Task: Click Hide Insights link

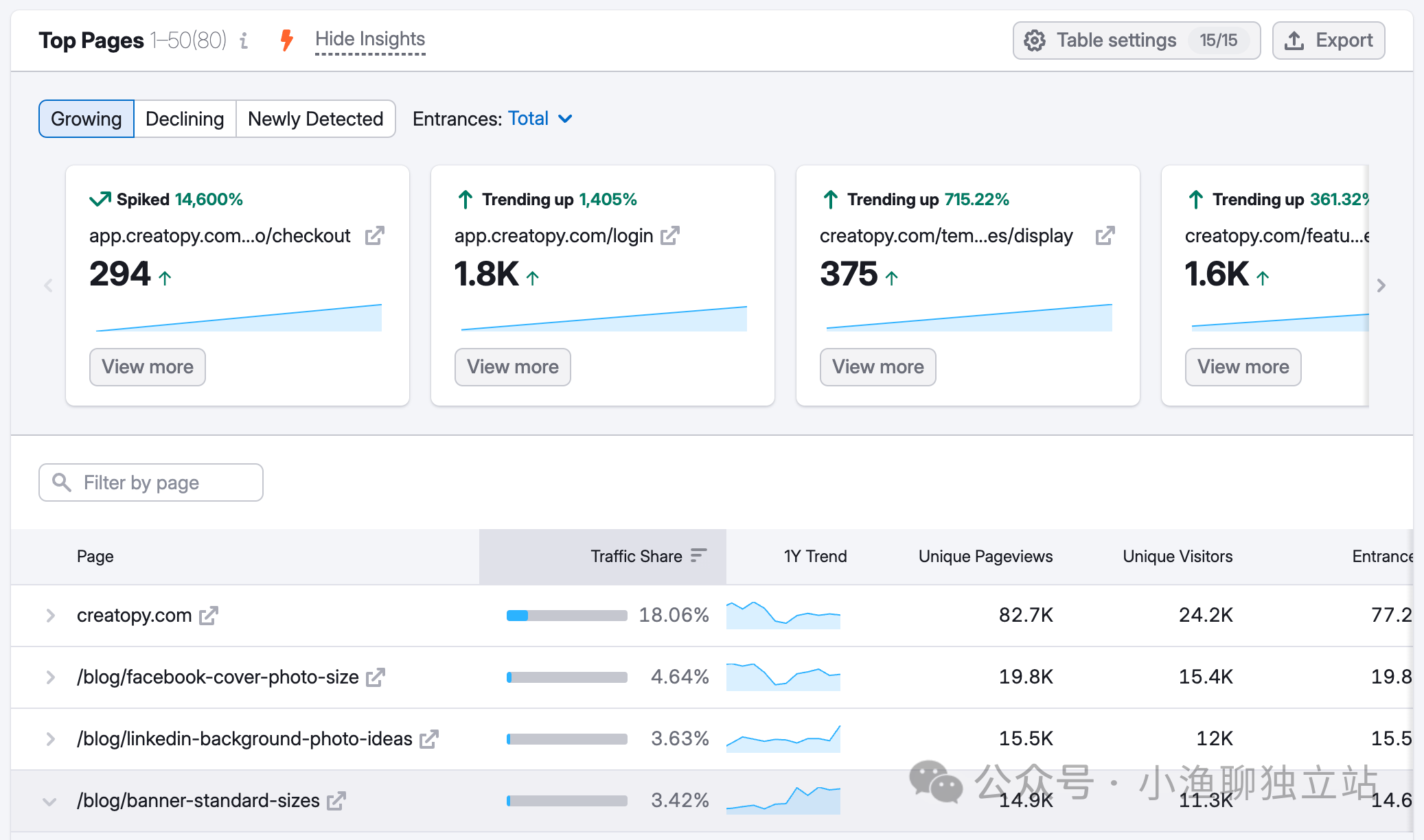Action: (370, 39)
